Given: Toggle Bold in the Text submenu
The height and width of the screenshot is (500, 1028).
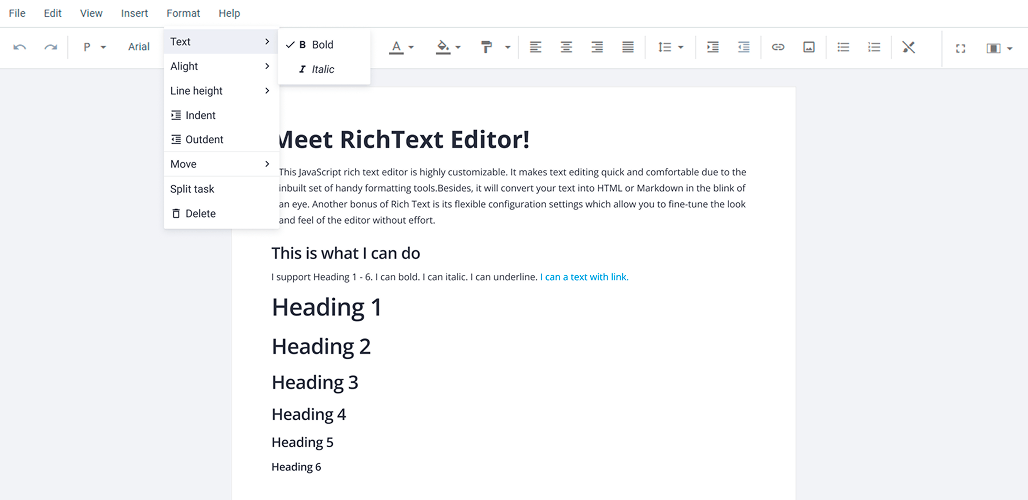Looking at the screenshot, I should tap(324, 45).
